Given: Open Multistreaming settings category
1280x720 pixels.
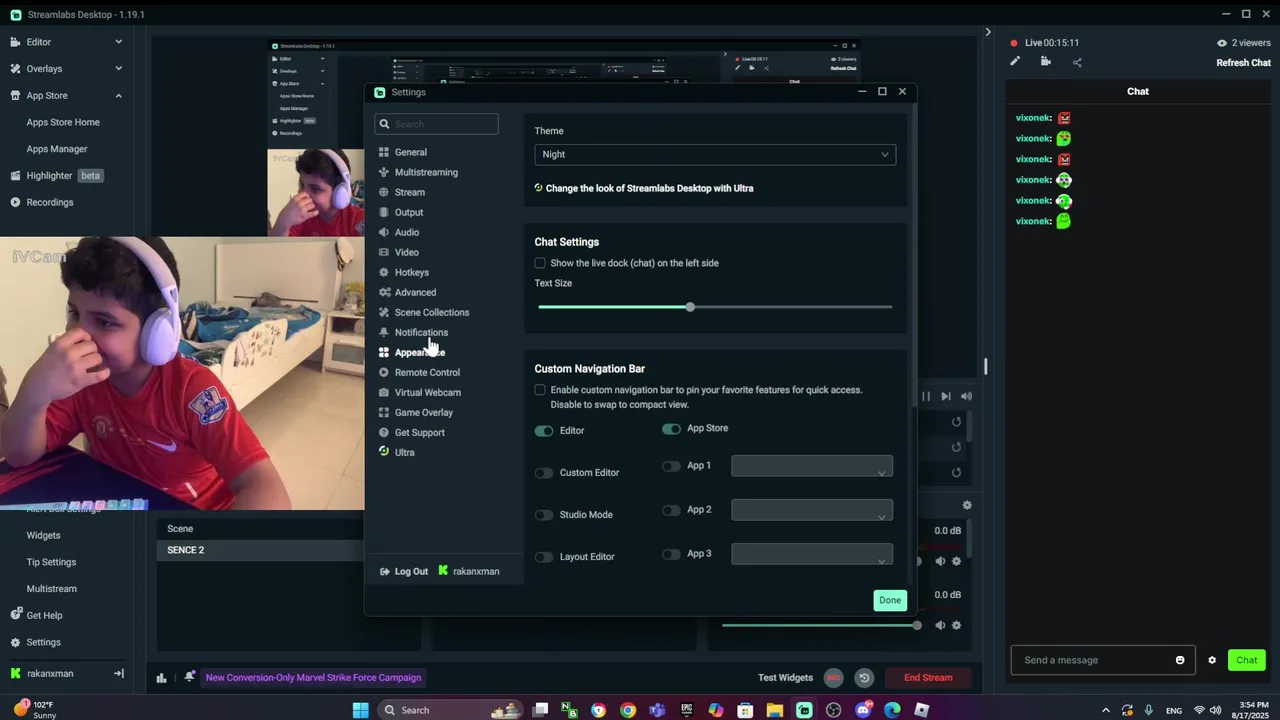Looking at the screenshot, I should [418, 172].
